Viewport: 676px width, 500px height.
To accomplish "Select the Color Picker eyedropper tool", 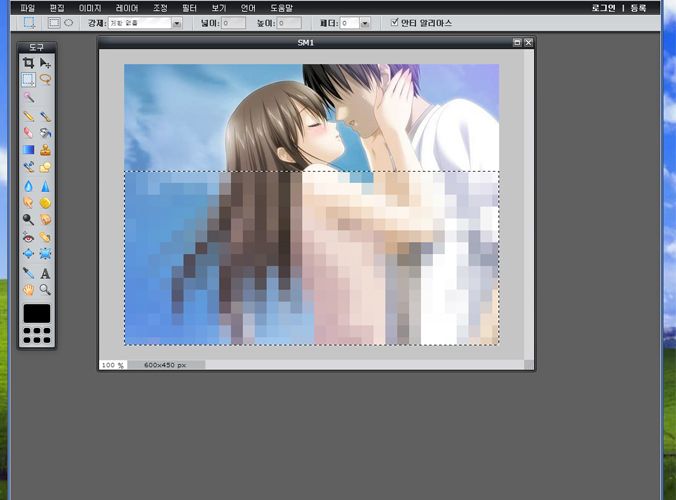I will point(28,273).
